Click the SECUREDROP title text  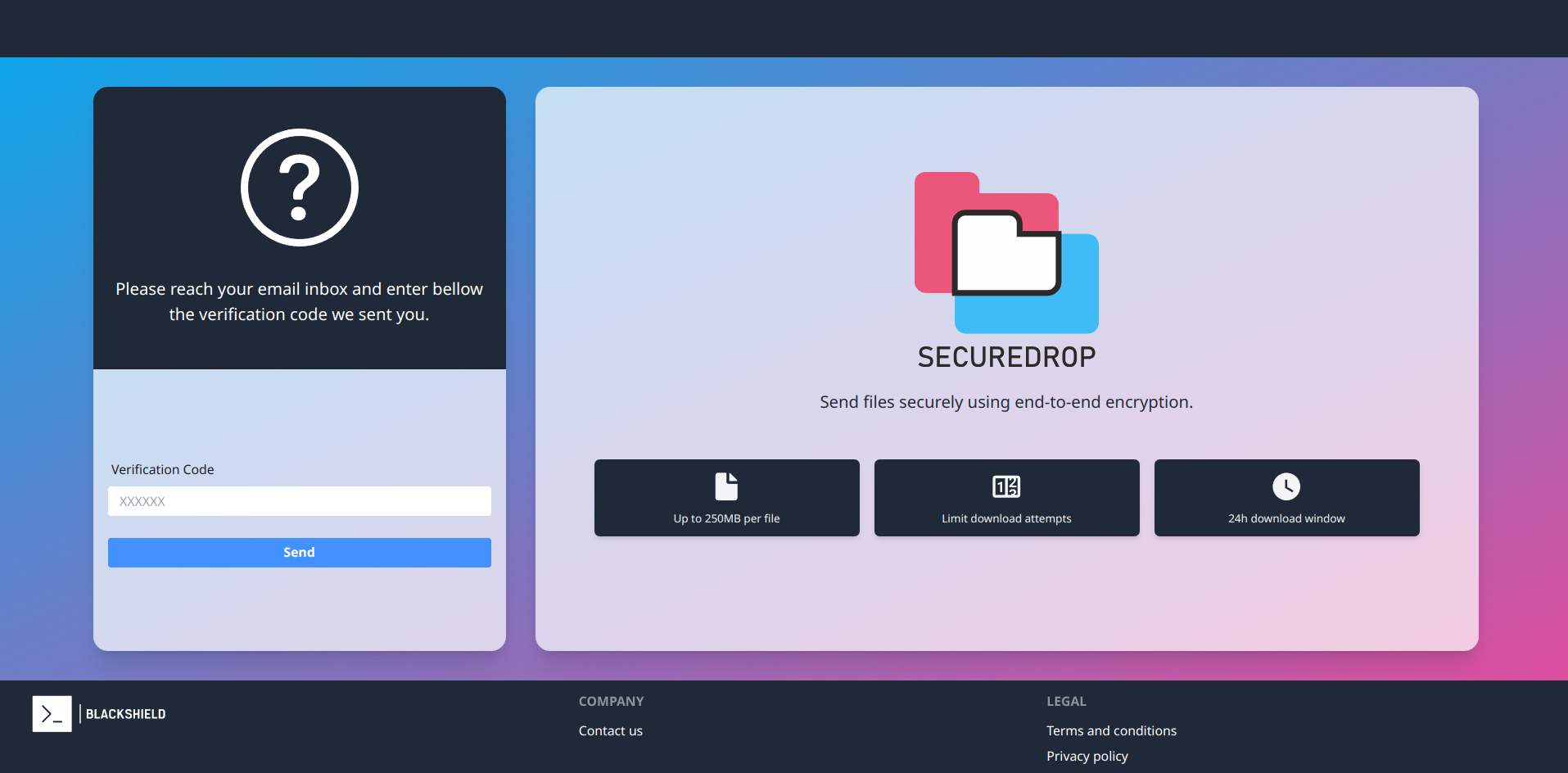point(1006,357)
